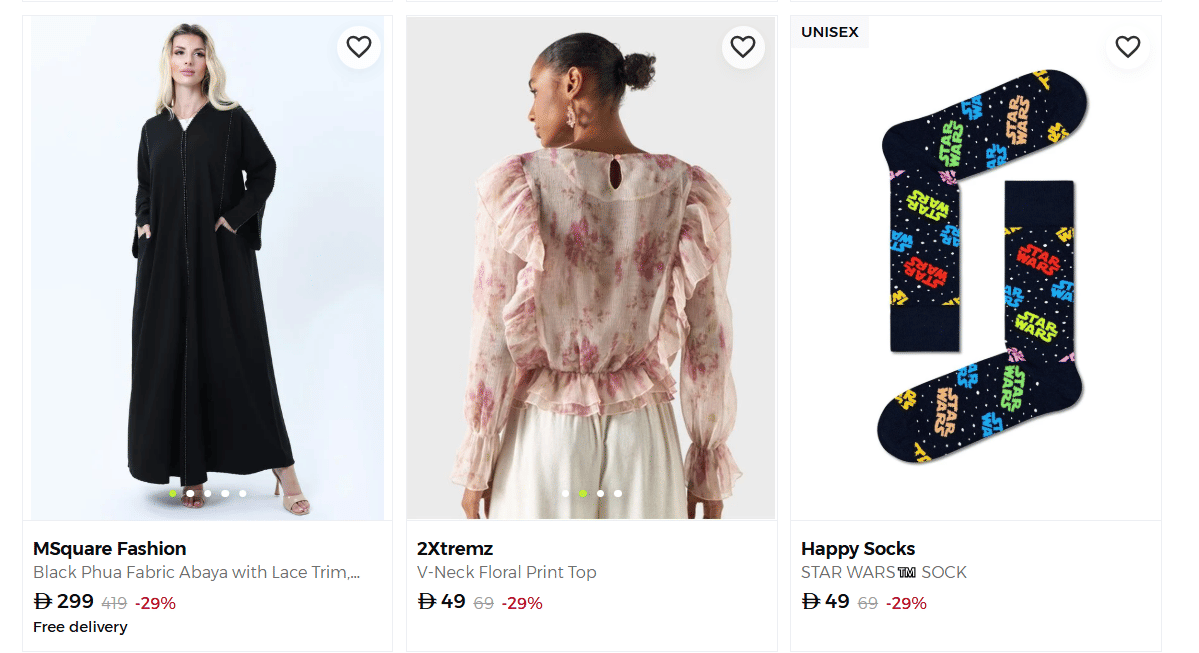Click the 2Xtremz brand name
Screen dimensions: 1199x653
pyautogui.click(x=455, y=548)
